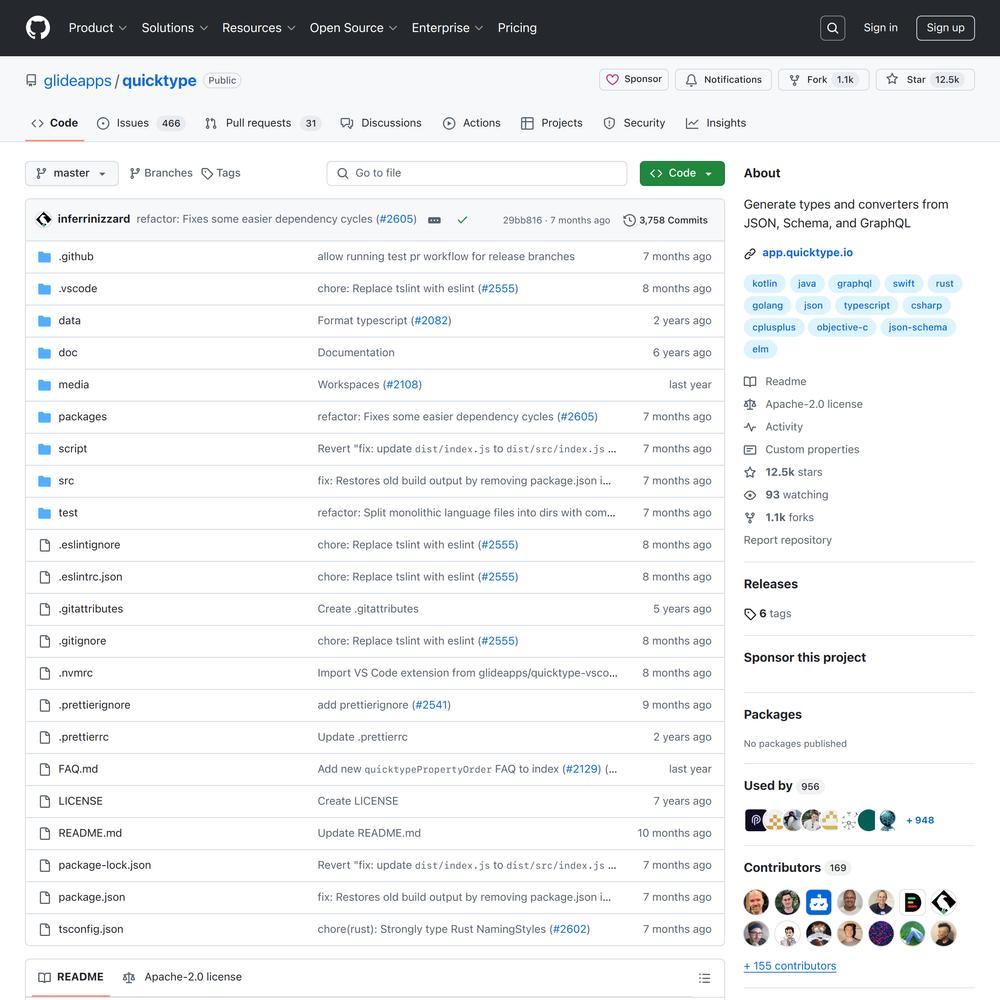1000x1000 pixels.
Task: Open the green Code dropdown button
Action: point(682,173)
